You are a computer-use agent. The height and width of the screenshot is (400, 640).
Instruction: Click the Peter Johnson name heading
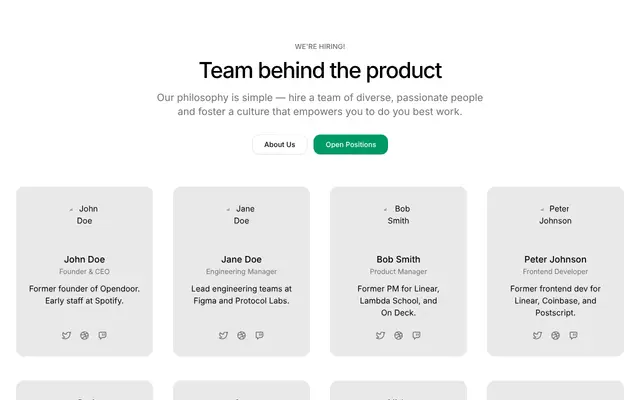coord(555,259)
